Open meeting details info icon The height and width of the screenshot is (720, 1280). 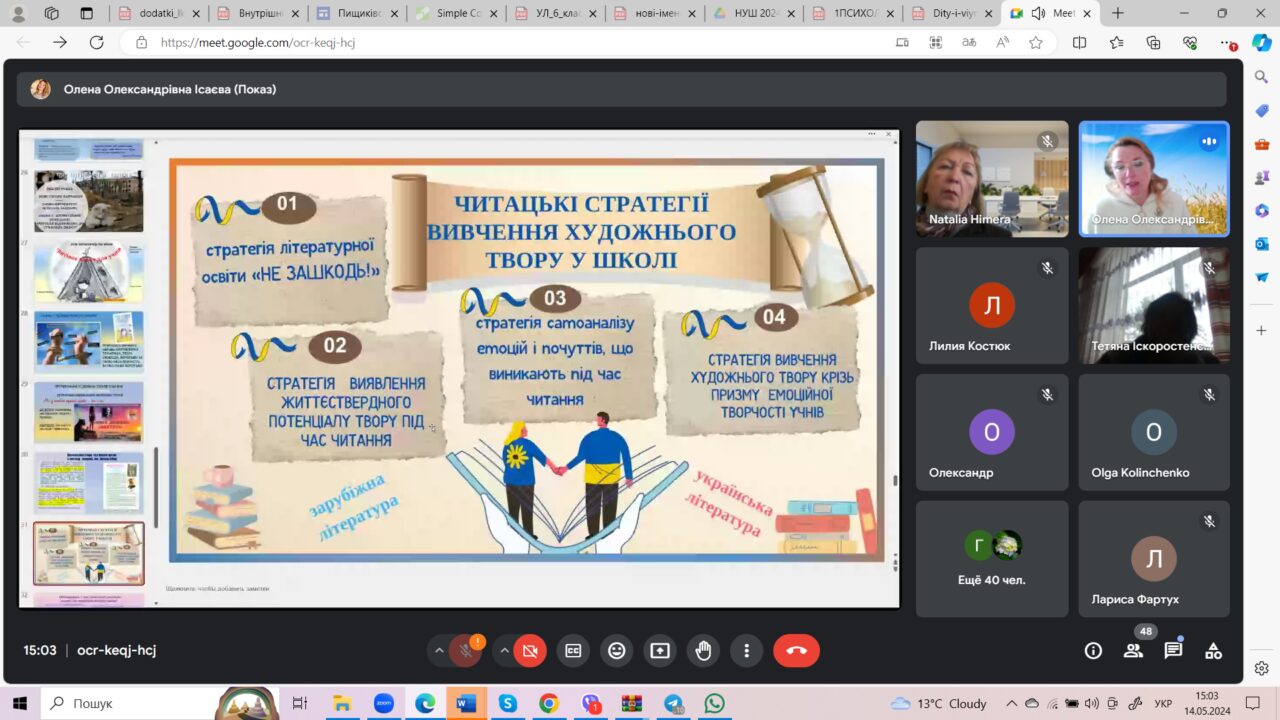(x=1093, y=650)
